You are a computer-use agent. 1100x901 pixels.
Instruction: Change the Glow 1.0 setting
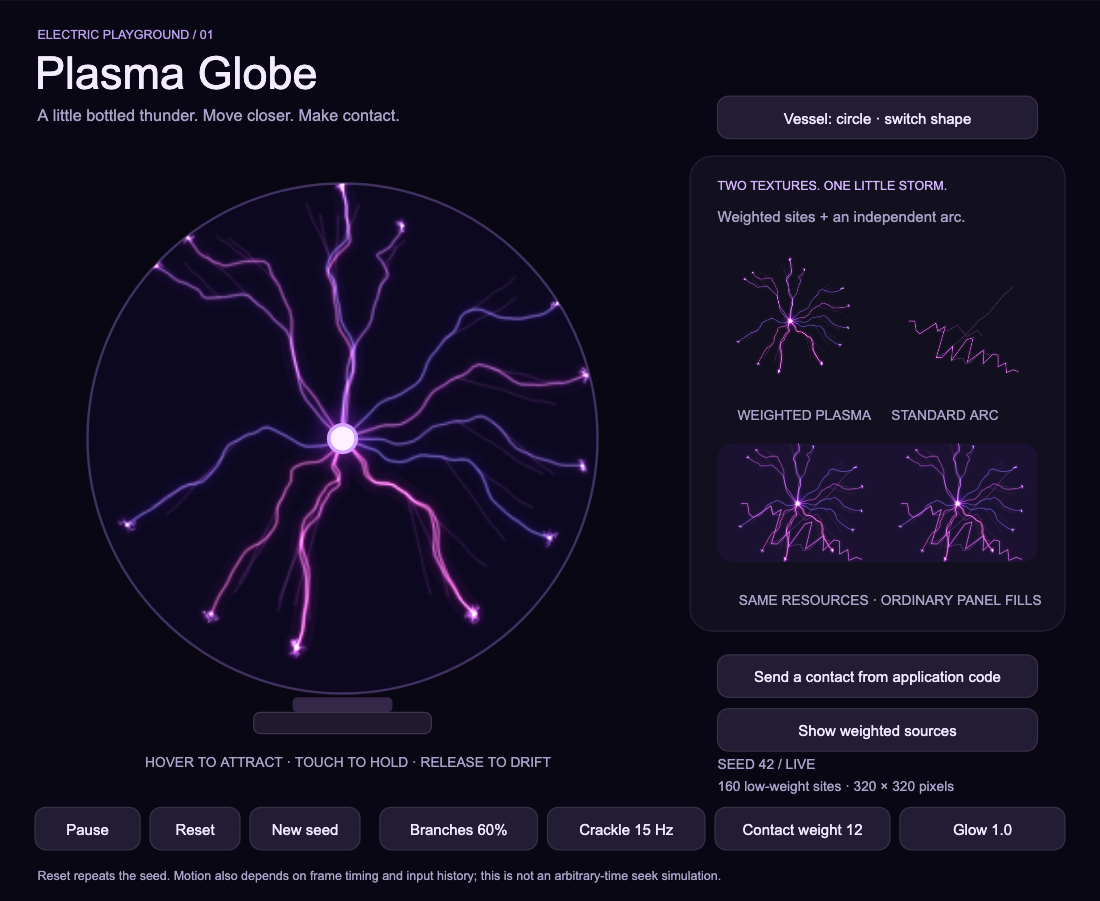[982, 829]
